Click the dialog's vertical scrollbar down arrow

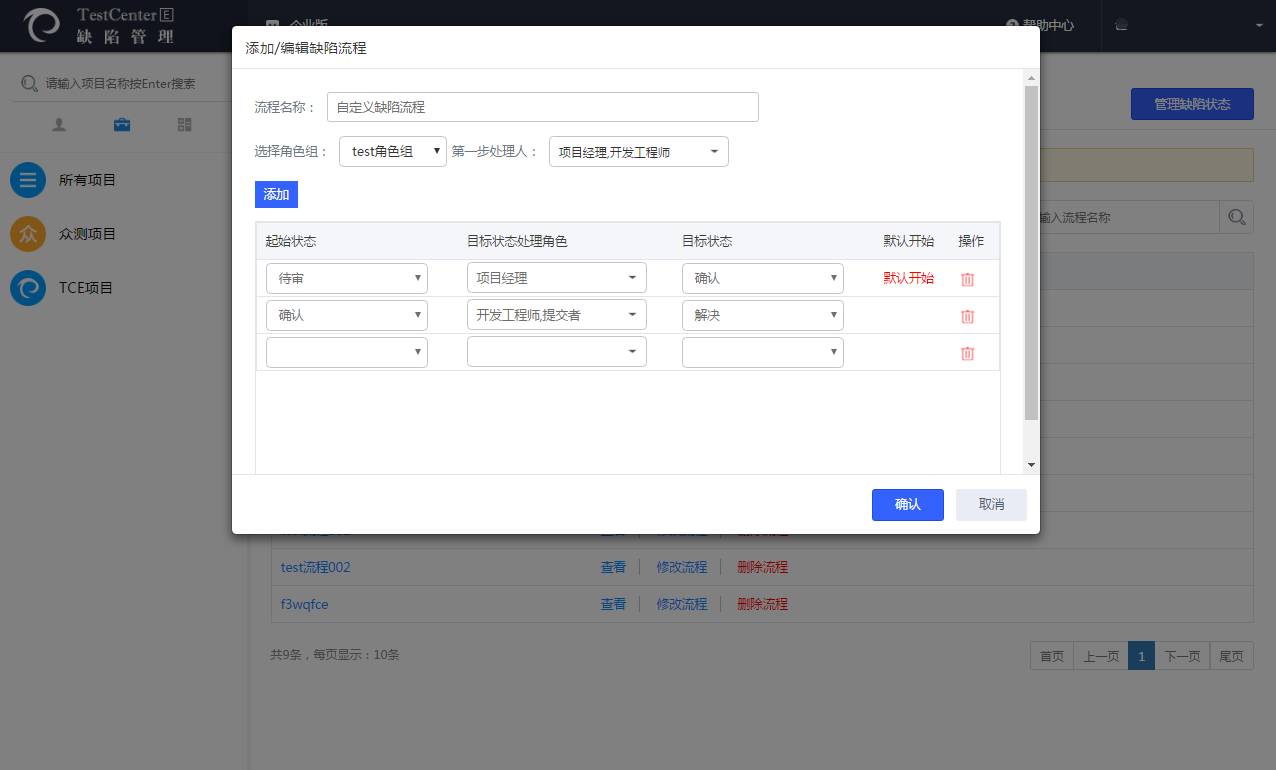pos(1031,465)
